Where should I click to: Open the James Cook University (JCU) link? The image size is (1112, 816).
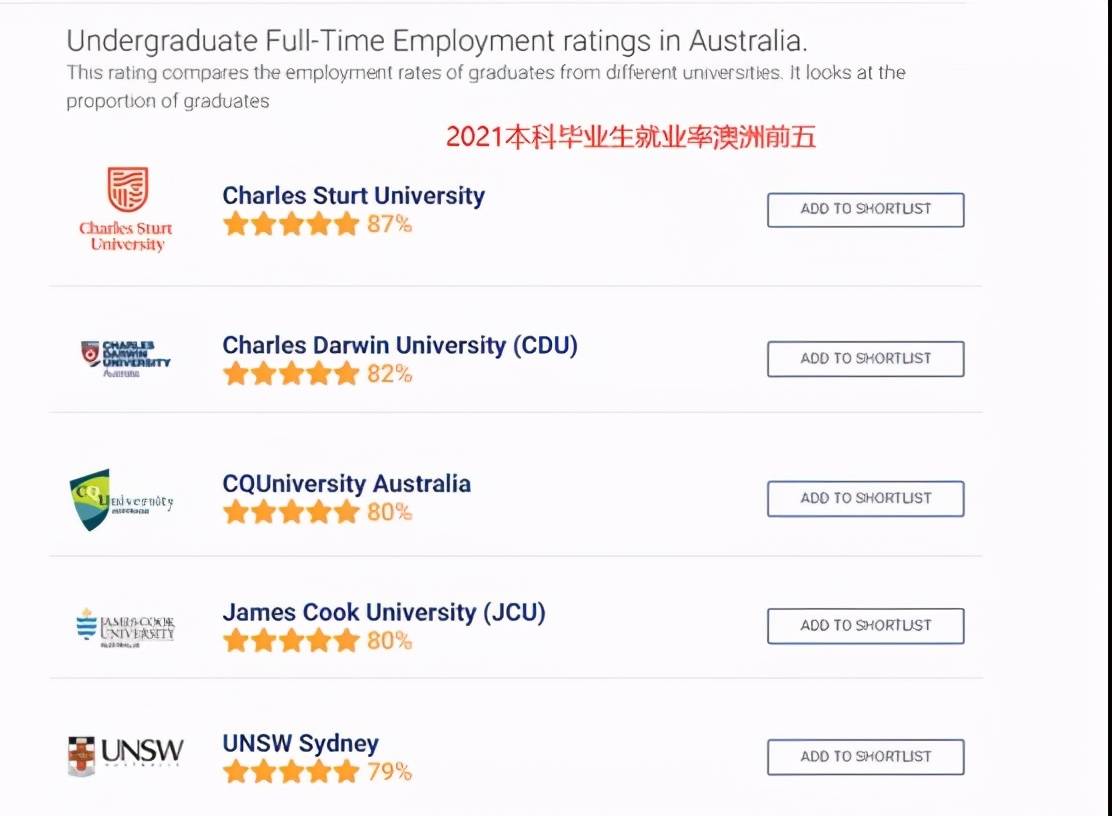[x=383, y=612]
